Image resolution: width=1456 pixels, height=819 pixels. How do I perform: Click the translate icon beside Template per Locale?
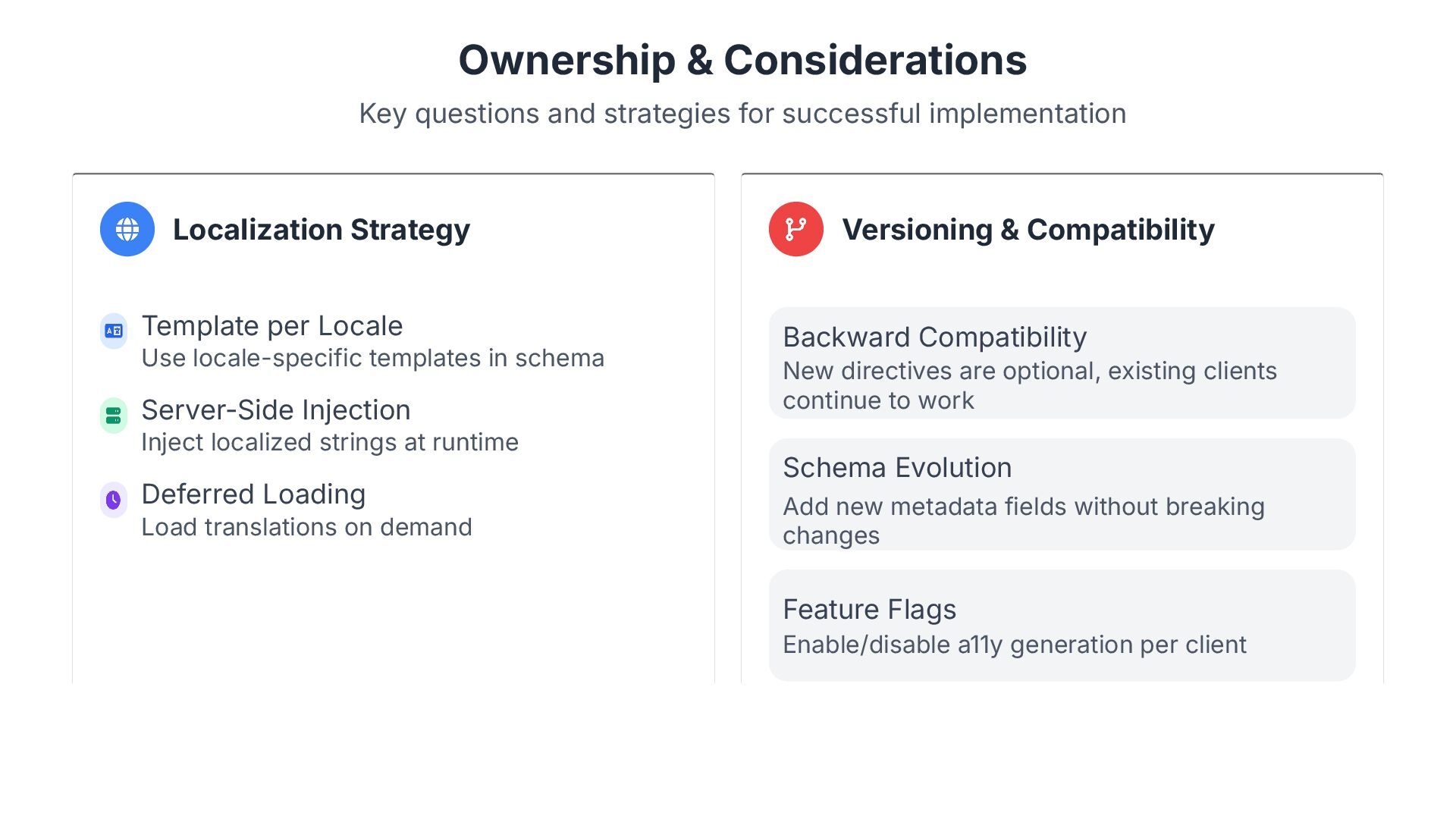click(x=114, y=331)
